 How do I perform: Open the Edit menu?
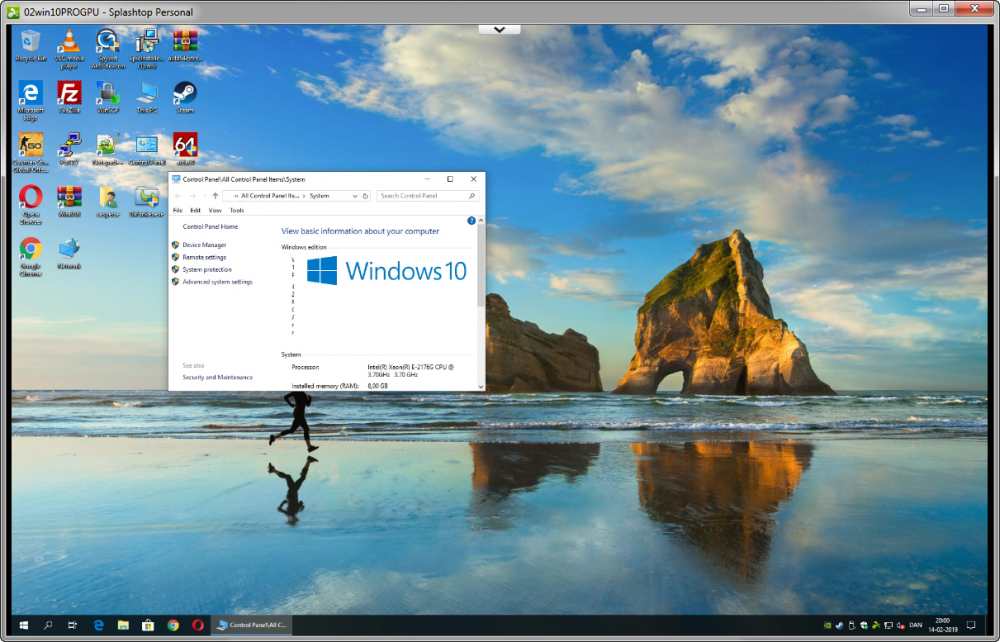pos(195,210)
